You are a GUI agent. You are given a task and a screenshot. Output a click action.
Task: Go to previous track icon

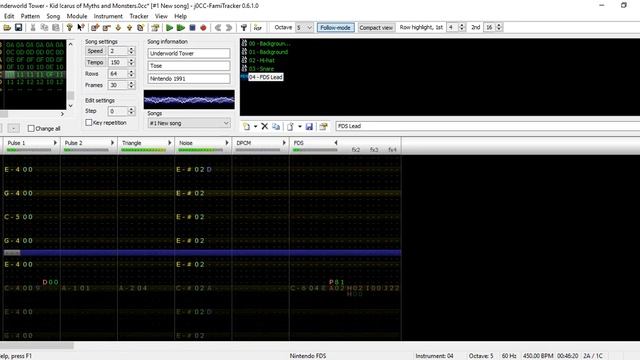tap(218, 28)
